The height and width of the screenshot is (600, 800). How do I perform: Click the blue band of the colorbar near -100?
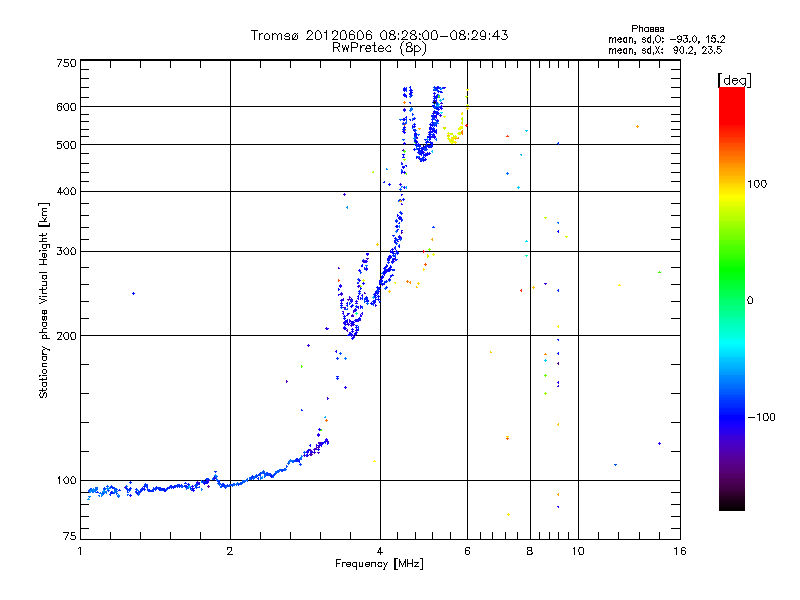[x=732, y=414]
